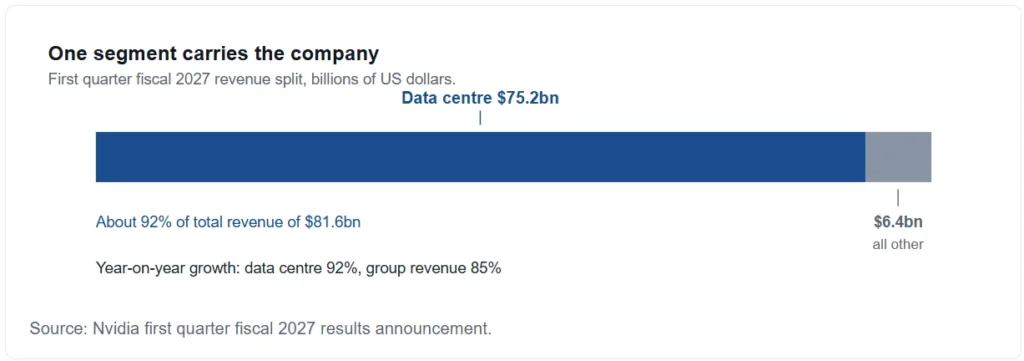Screen dimensions: 1024x361
Task: Select the chart title One segment carries the company
Action: point(214,54)
